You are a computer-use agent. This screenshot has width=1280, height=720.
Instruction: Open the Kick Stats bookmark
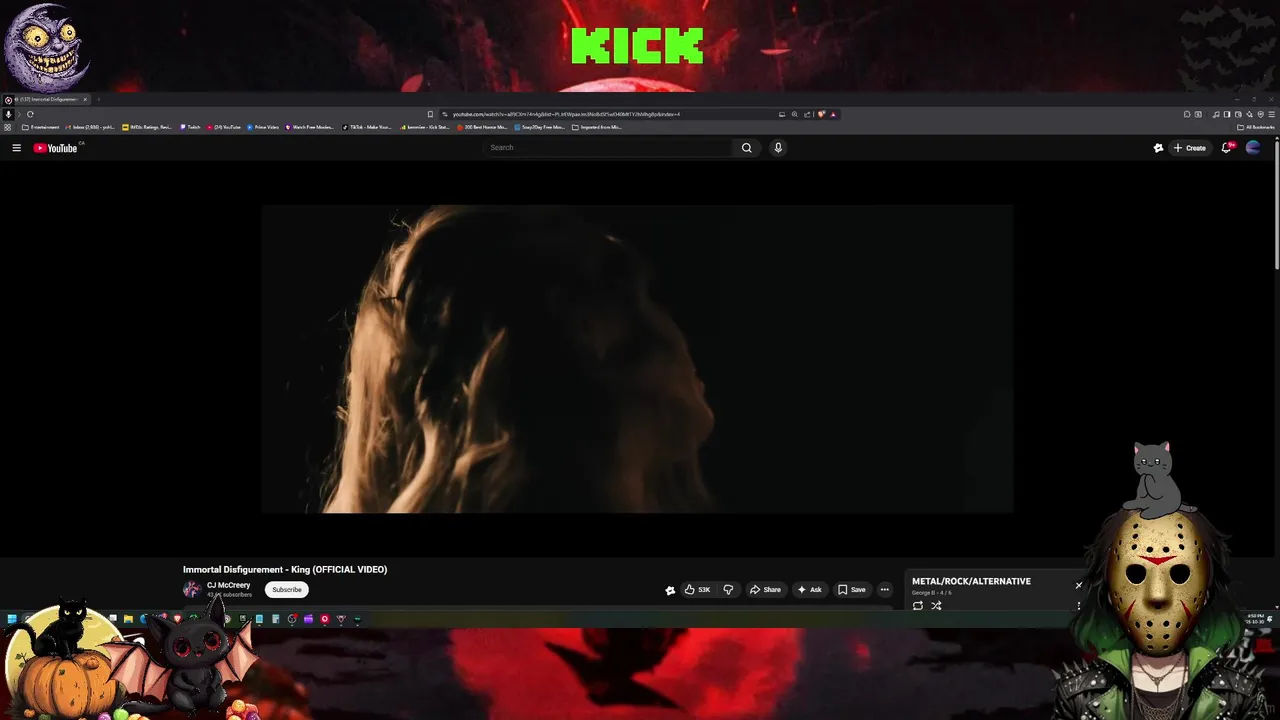click(x=425, y=127)
